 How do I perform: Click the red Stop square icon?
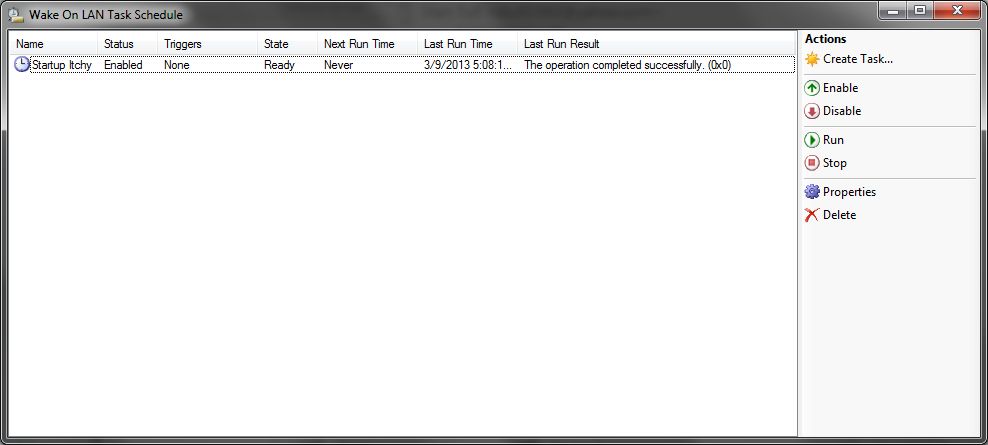point(812,163)
